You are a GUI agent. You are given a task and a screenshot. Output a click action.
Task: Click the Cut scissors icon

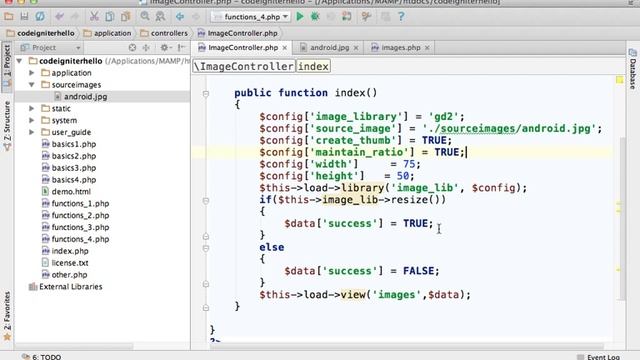94,16
